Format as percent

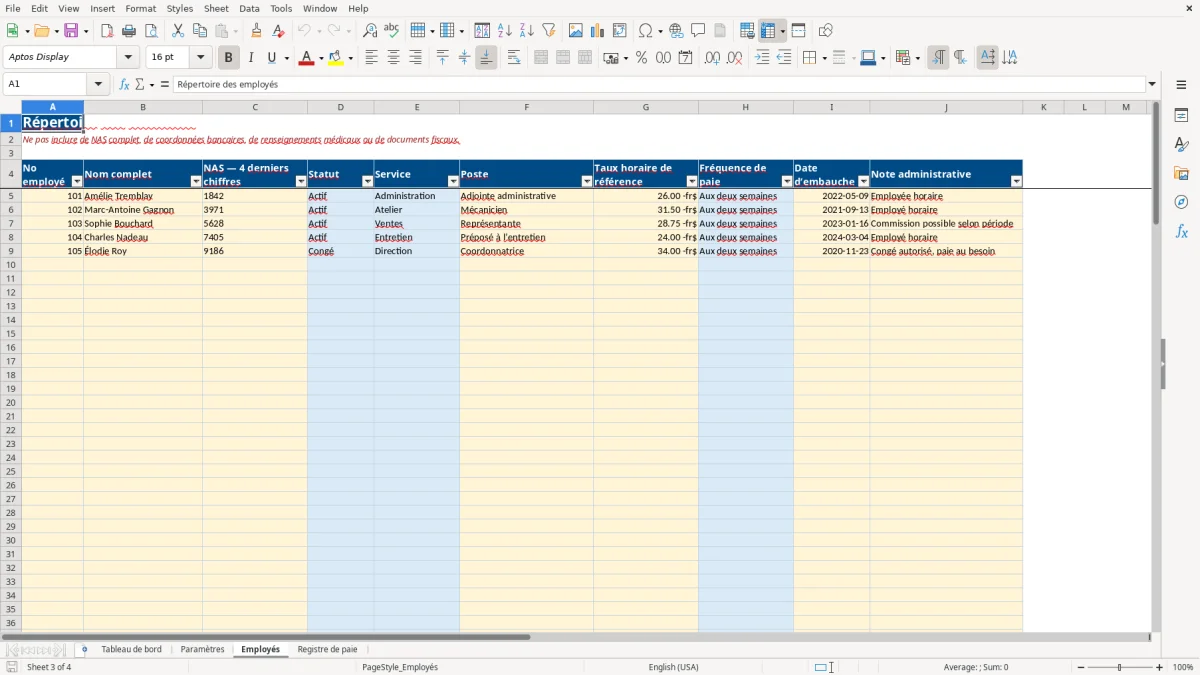tap(641, 58)
